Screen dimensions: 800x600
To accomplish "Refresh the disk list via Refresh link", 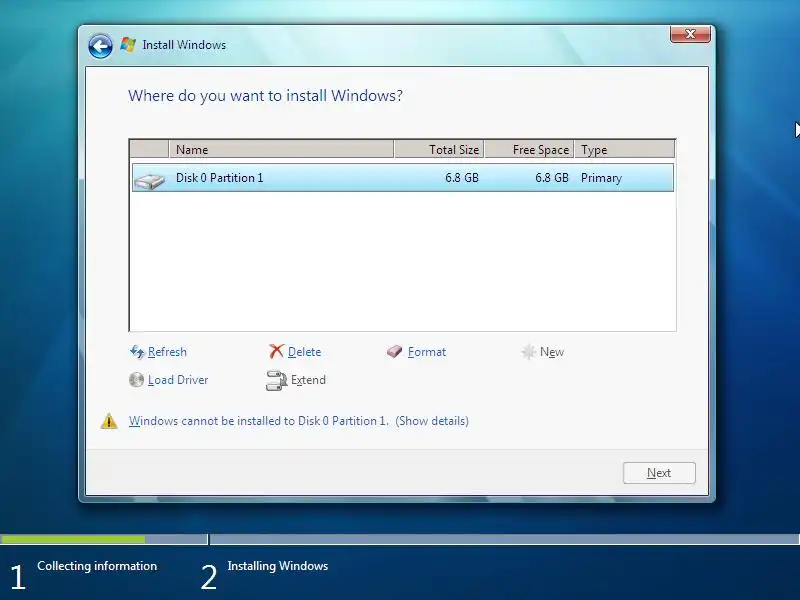I will point(167,352).
